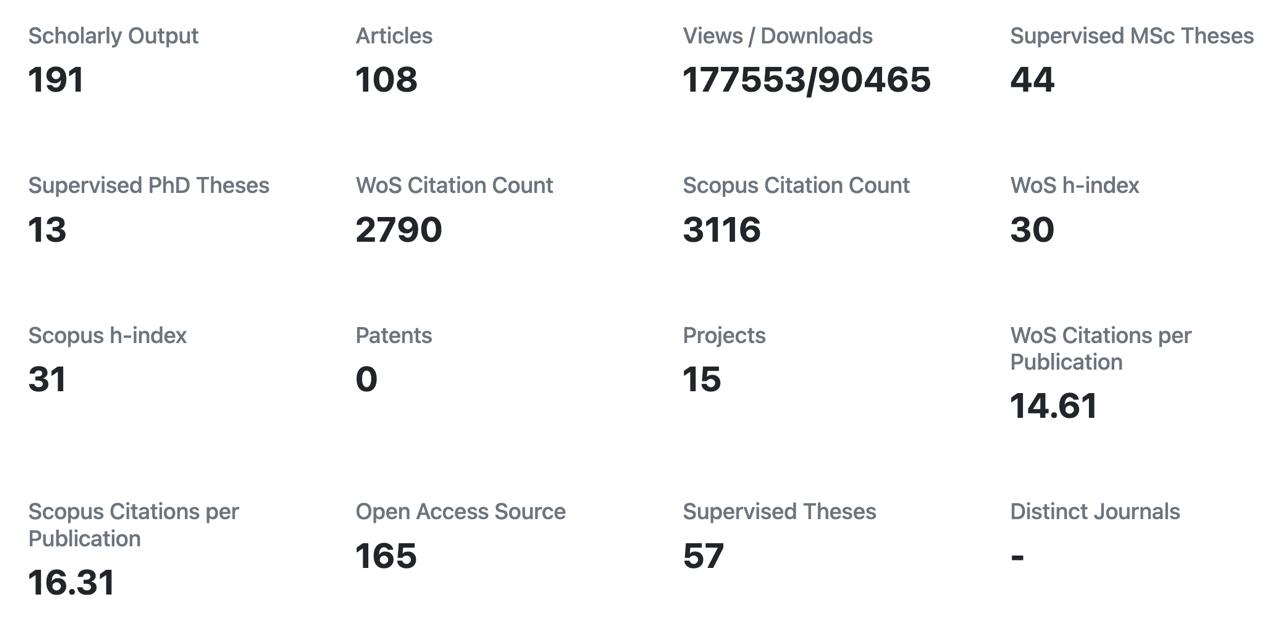Open the Supervised MSc Theses count 44

point(1032,80)
